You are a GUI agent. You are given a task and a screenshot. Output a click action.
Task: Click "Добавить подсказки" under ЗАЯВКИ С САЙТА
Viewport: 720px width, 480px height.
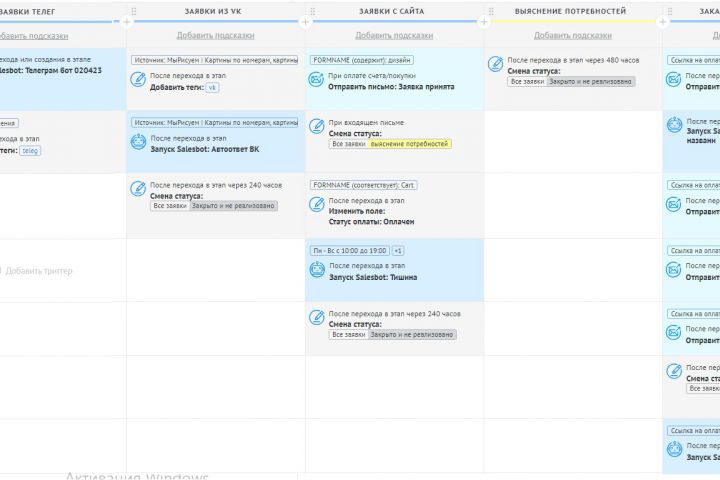click(394, 35)
